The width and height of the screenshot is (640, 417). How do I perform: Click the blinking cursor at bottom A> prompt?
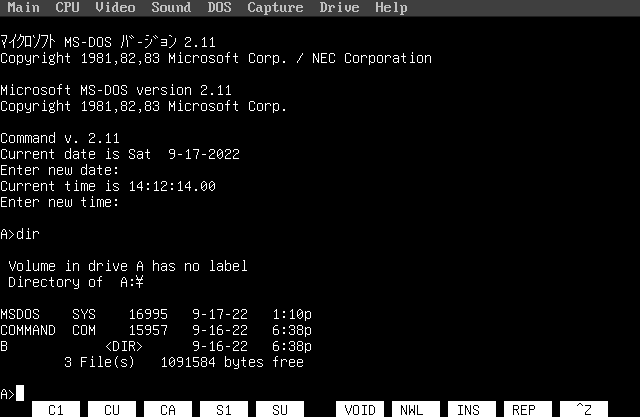pos(20,393)
